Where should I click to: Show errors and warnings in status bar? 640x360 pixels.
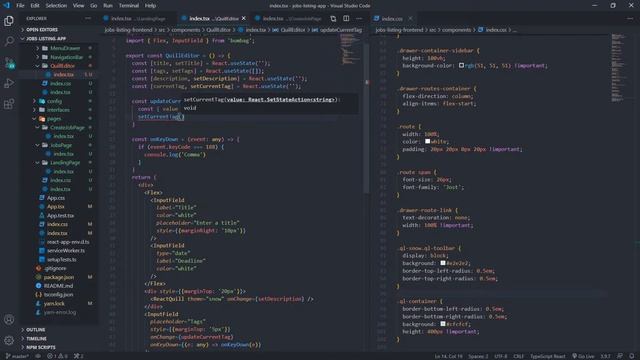pos(57,356)
